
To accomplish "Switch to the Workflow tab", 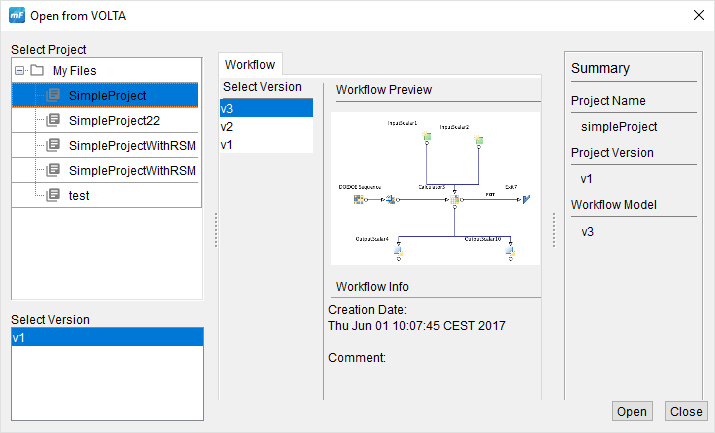I will tap(250, 65).
